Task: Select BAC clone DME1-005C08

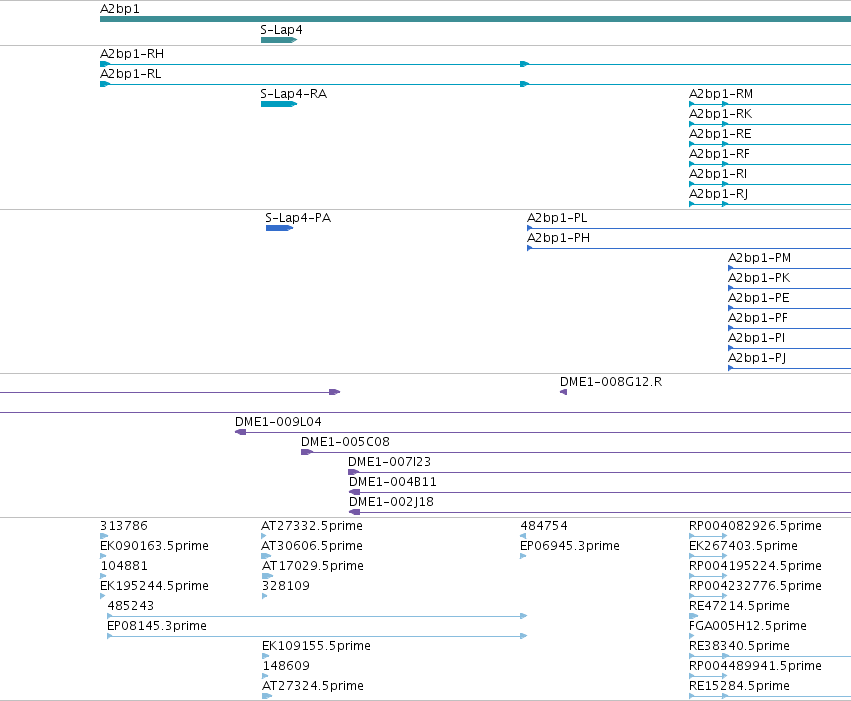Action: [345, 442]
